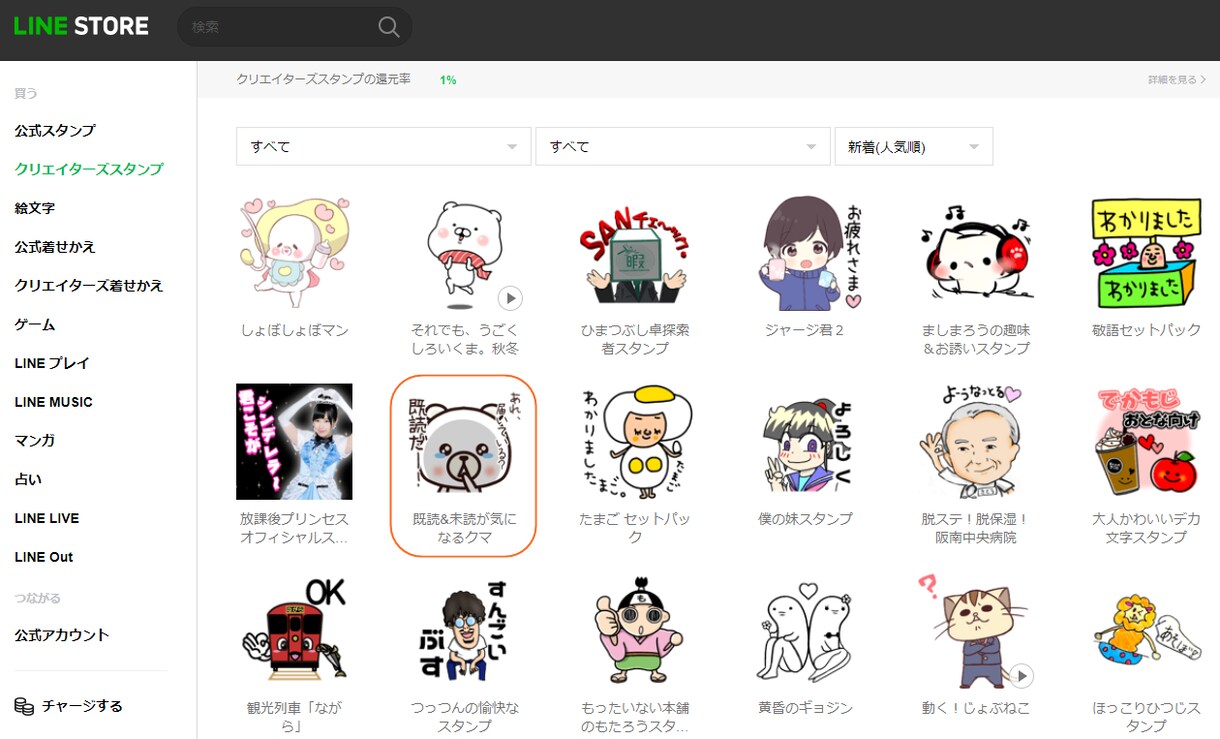Click クリエイターズスタンプの還元率 text
The image size is (1220, 739).
coord(323,79)
